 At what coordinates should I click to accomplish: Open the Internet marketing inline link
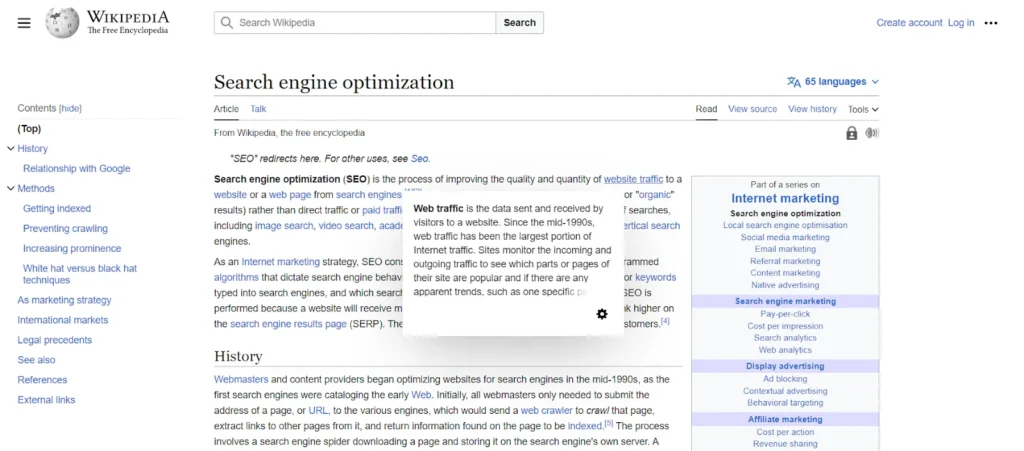[281, 262]
